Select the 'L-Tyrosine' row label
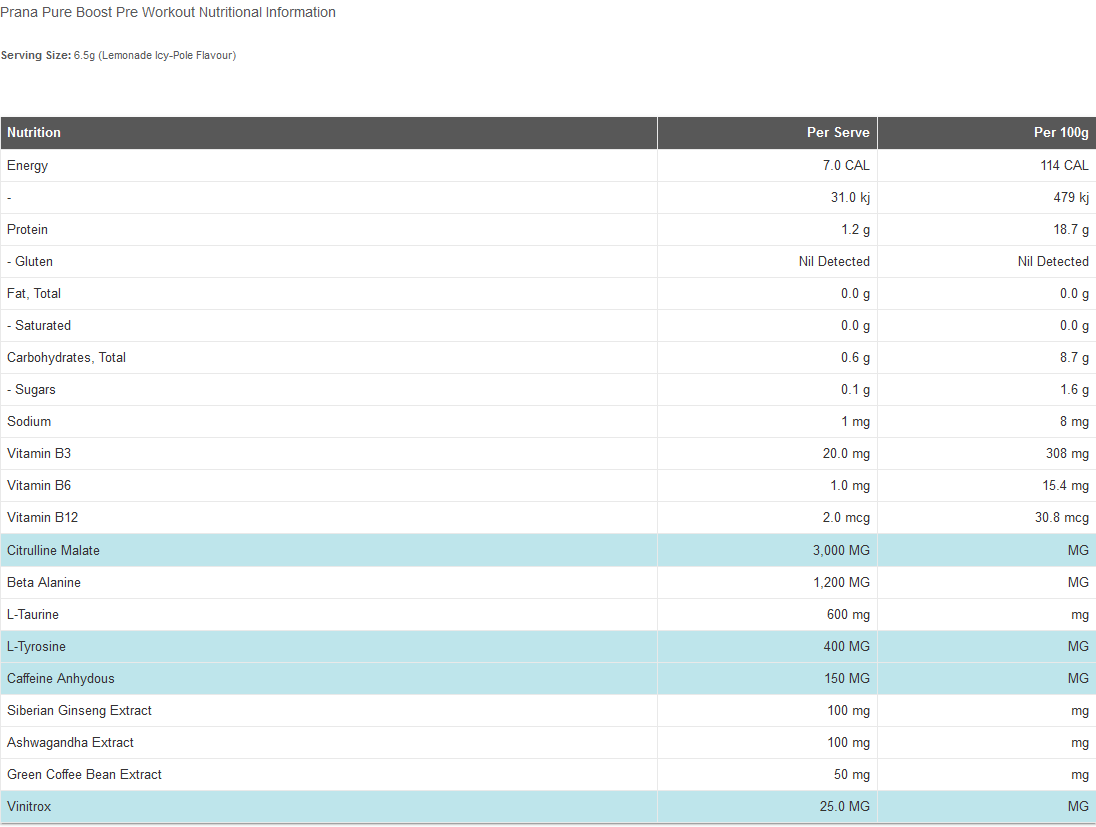Image resolution: width=1096 pixels, height=827 pixels. pyautogui.click(x=36, y=647)
